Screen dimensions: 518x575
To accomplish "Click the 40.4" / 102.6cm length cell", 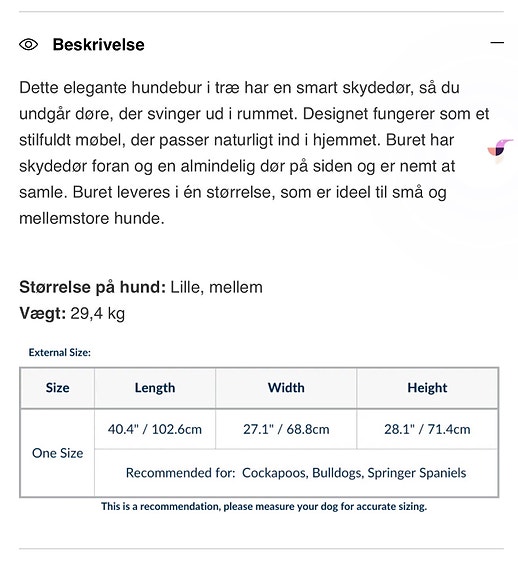I will coord(155,429).
